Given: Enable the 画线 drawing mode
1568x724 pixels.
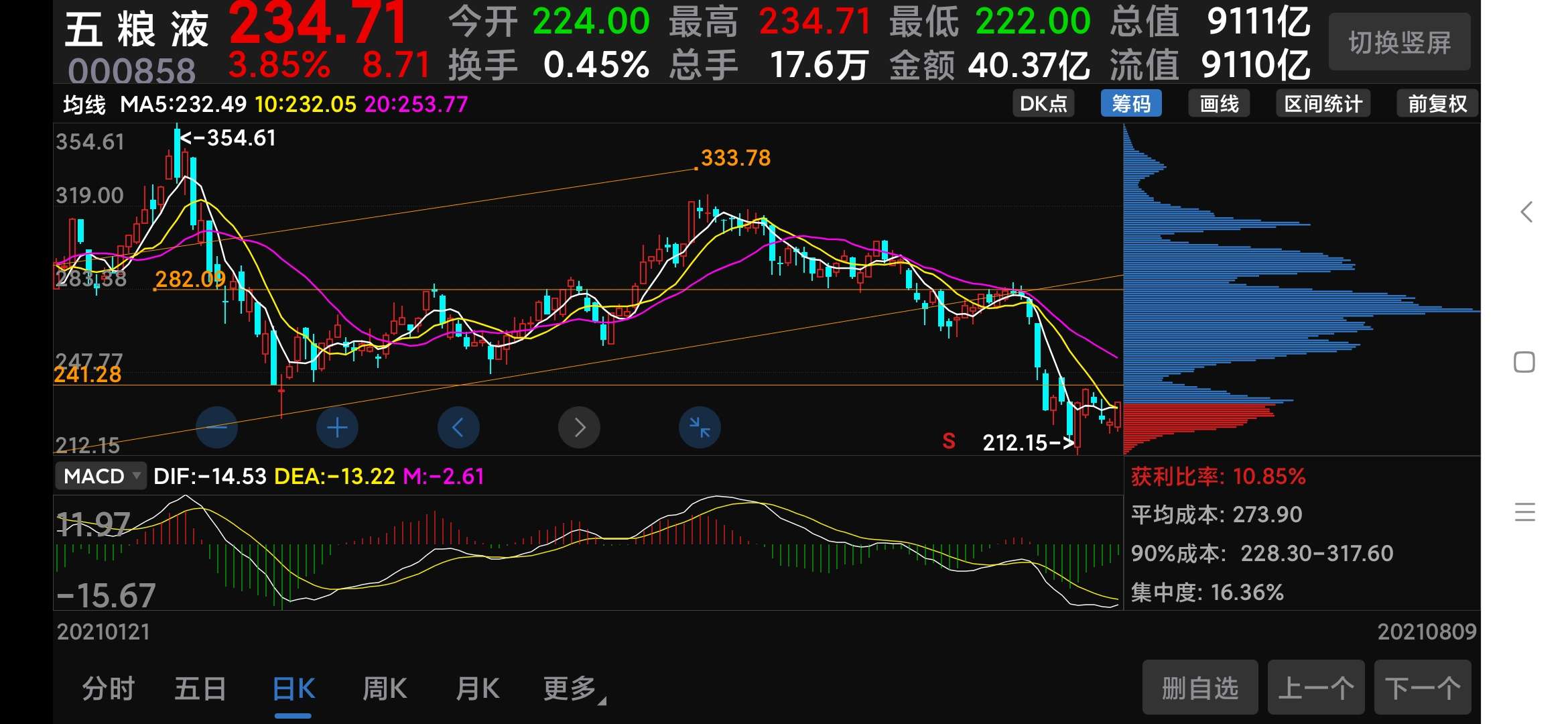Looking at the screenshot, I should [1219, 104].
